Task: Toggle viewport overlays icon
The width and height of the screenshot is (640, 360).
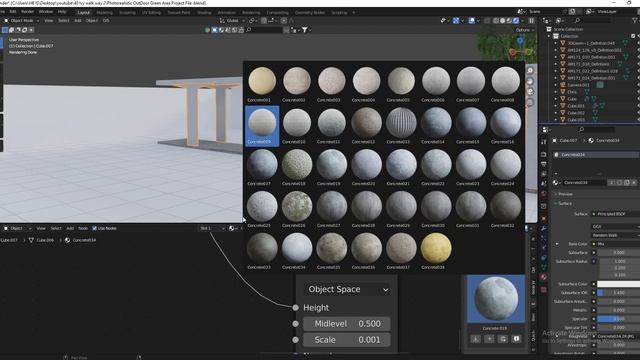Action: click(472, 20)
